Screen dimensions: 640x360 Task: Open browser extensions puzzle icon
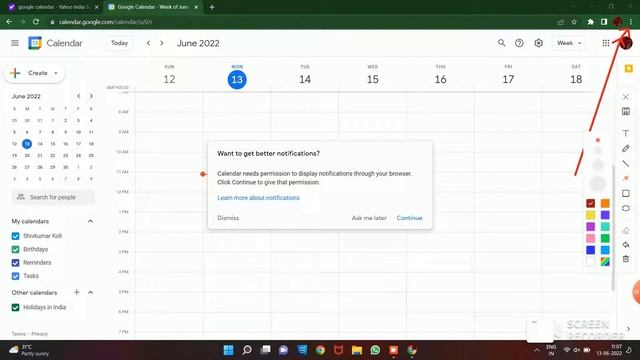point(590,22)
